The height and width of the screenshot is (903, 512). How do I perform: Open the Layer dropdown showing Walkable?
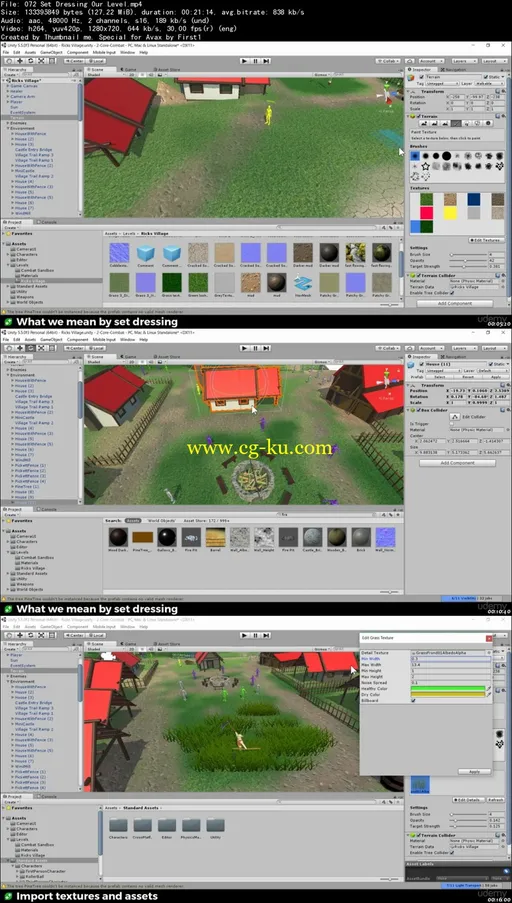pyautogui.click(x=490, y=84)
